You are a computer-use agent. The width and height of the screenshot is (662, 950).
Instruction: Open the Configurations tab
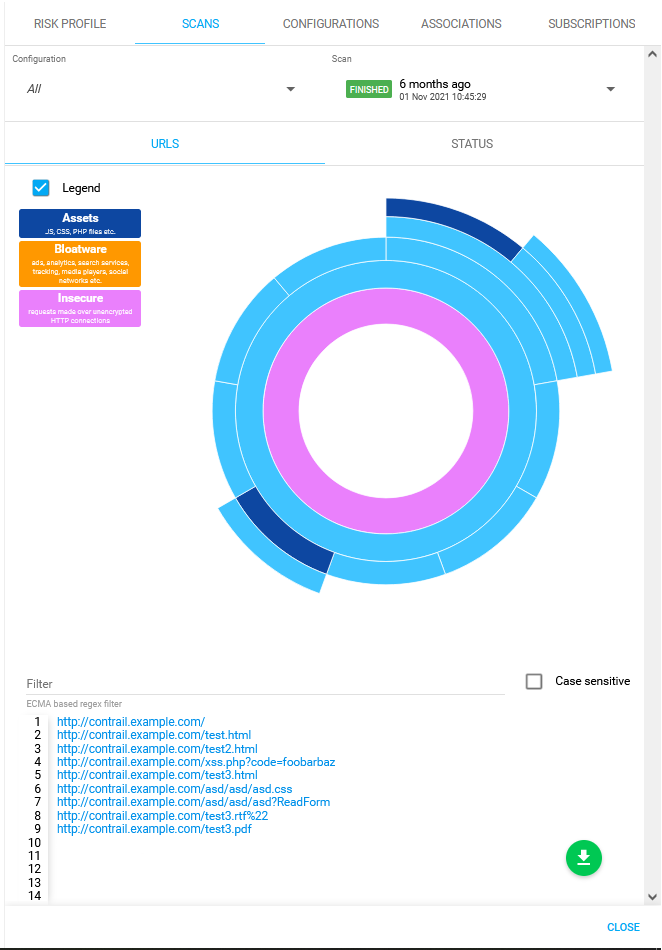[331, 24]
